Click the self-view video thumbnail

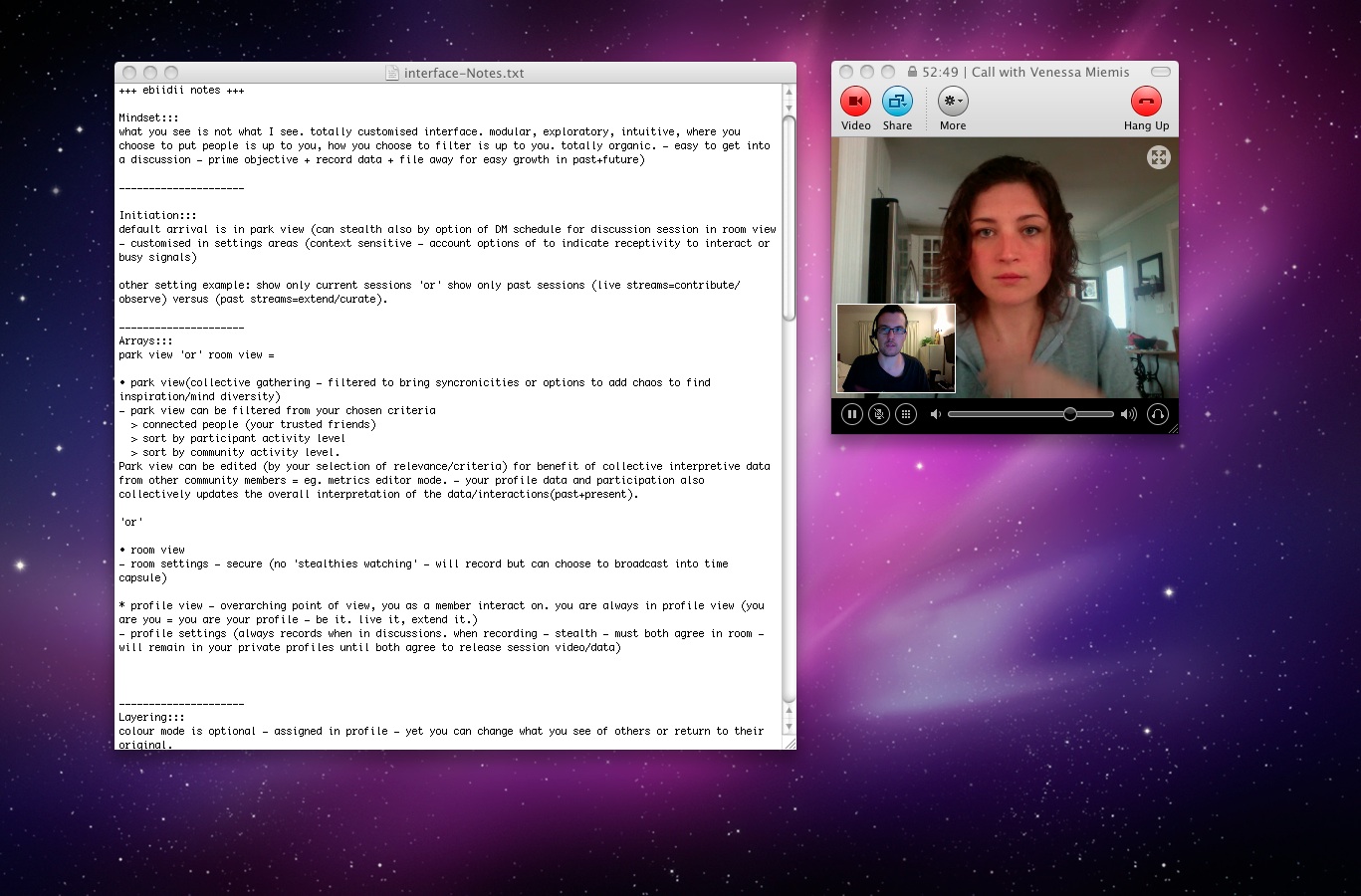(x=896, y=348)
